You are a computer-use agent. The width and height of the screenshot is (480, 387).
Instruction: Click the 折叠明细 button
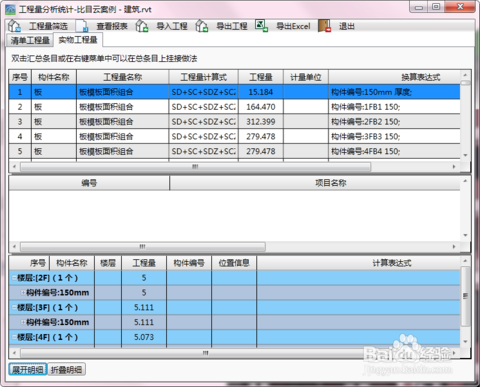[x=66, y=369]
